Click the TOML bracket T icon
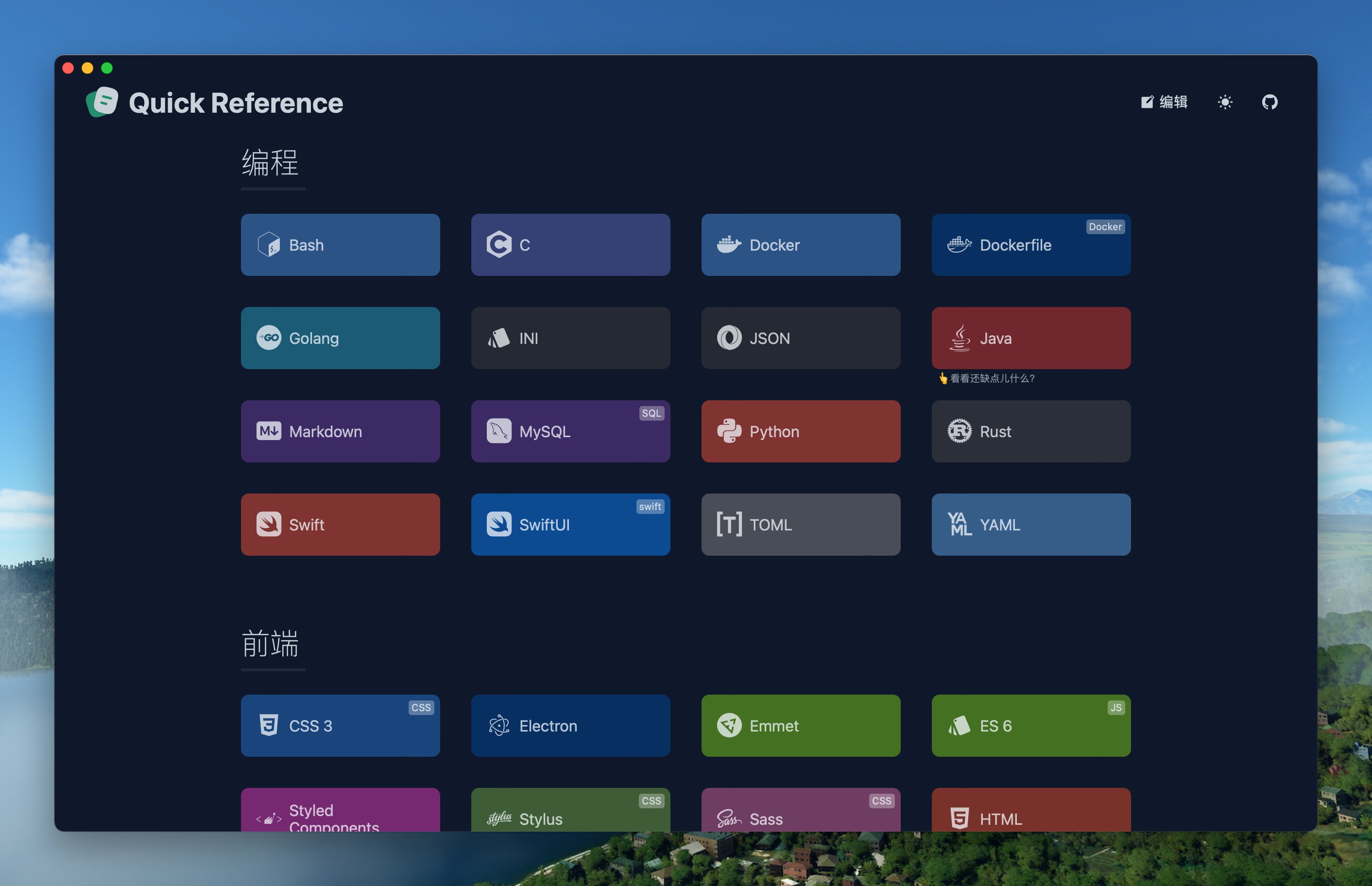 pos(729,524)
